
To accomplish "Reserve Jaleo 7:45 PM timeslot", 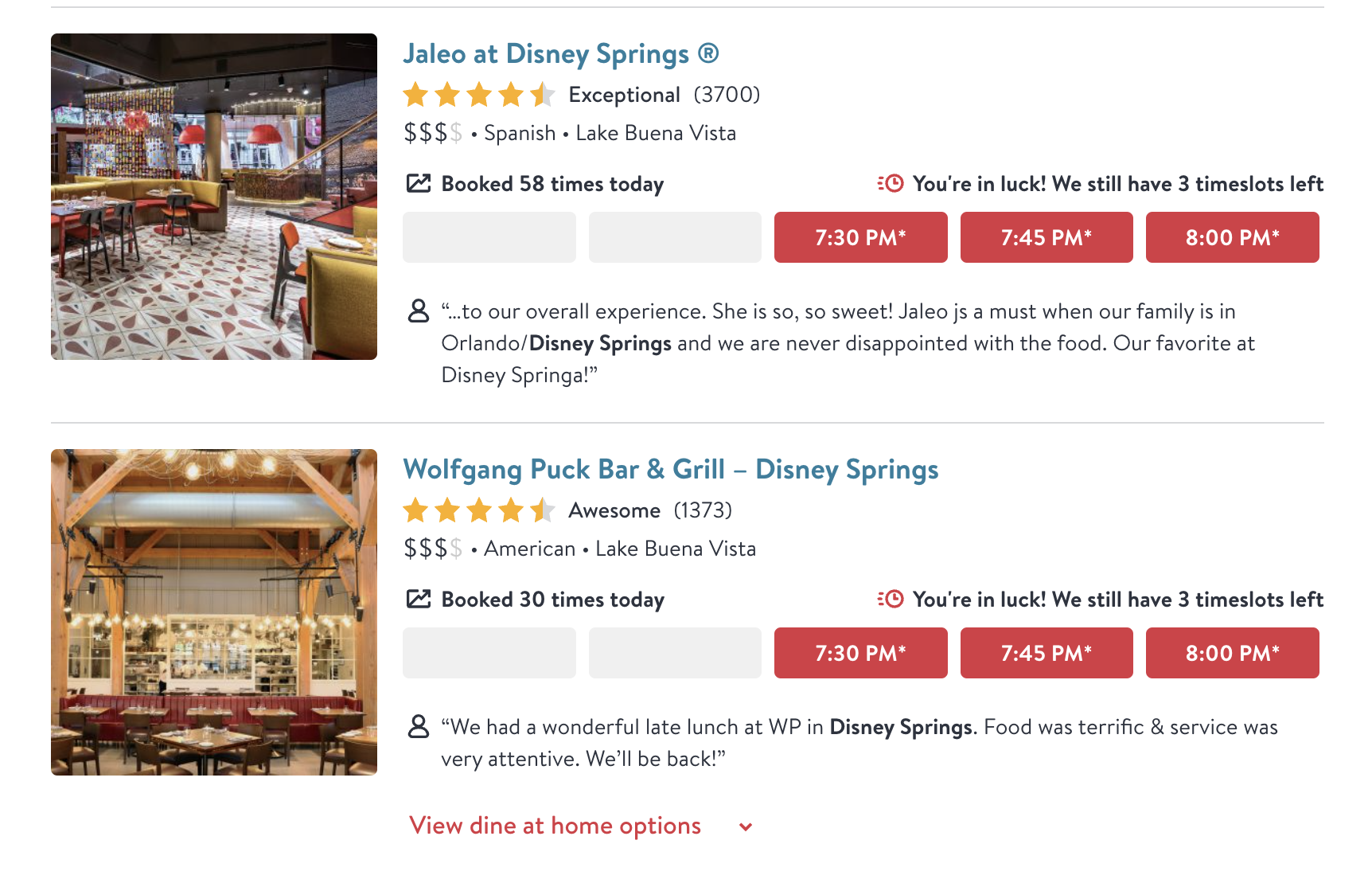I will pyautogui.click(x=1046, y=237).
